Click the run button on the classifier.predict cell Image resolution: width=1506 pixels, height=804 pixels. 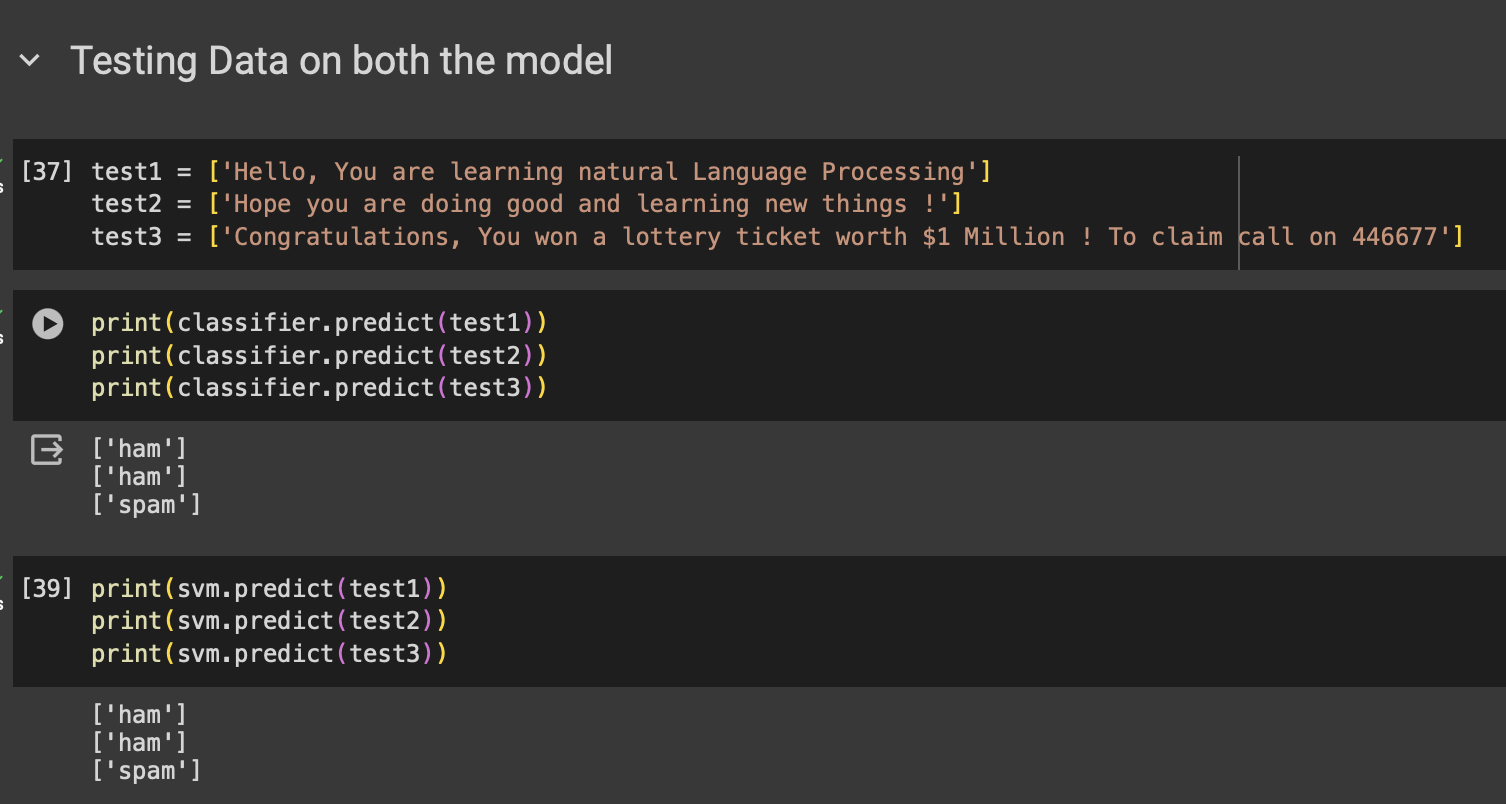(x=47, y=325)
